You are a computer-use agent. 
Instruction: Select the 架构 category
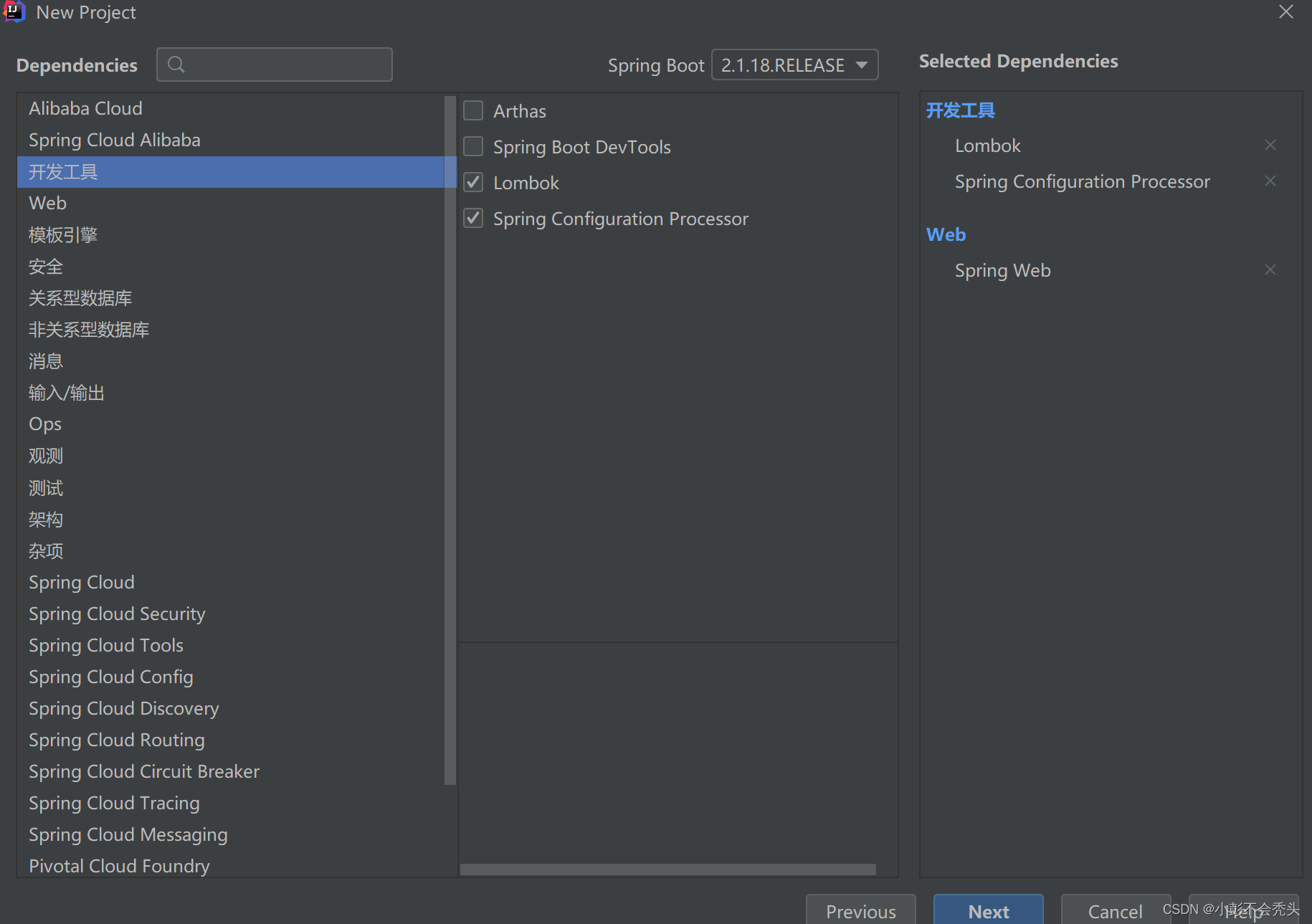coord(231,519)
